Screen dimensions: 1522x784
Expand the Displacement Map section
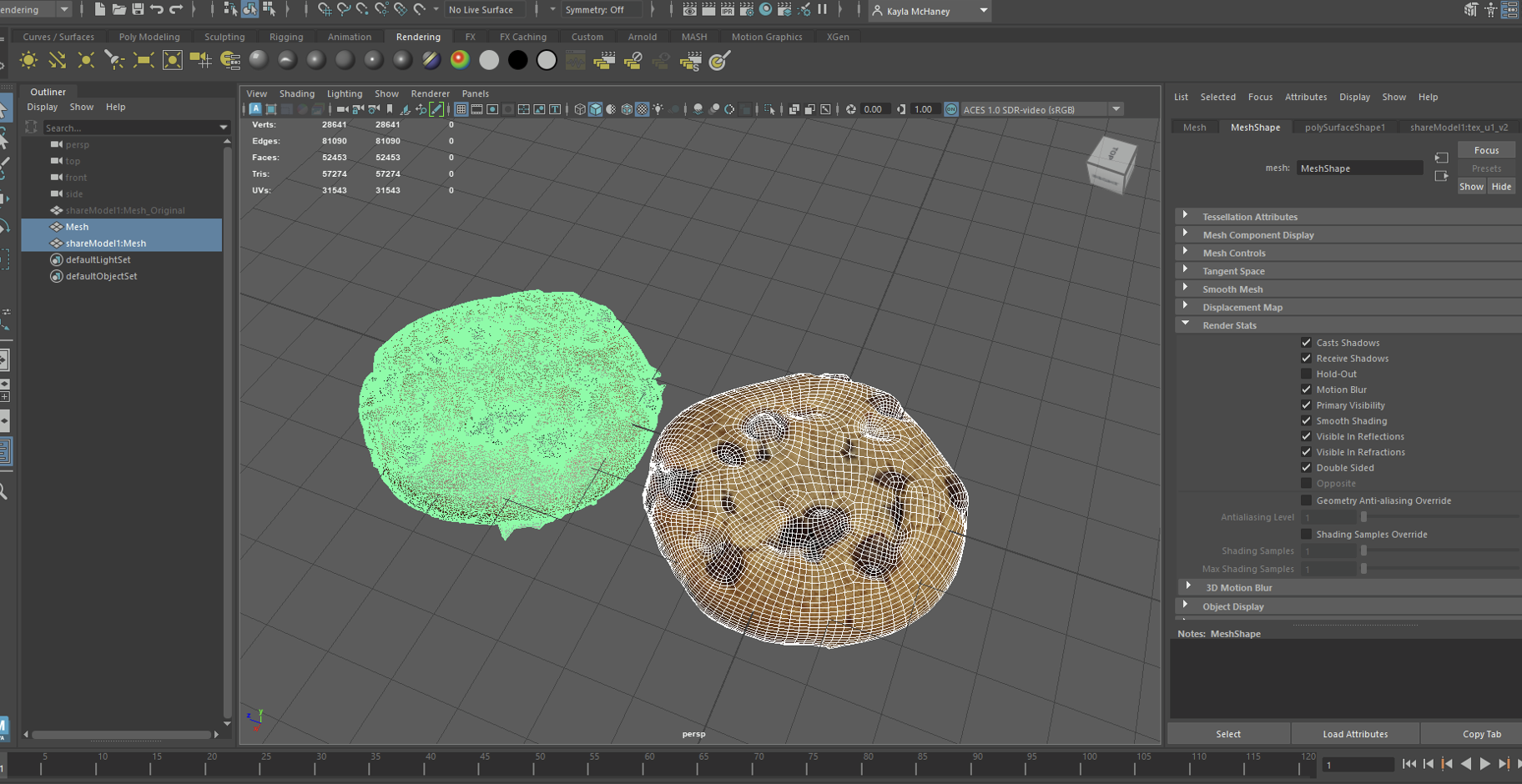coord(1185,307)
